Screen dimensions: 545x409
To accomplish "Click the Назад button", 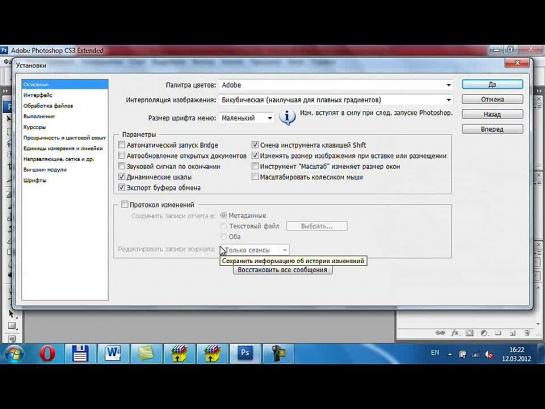I will [492, 114].
